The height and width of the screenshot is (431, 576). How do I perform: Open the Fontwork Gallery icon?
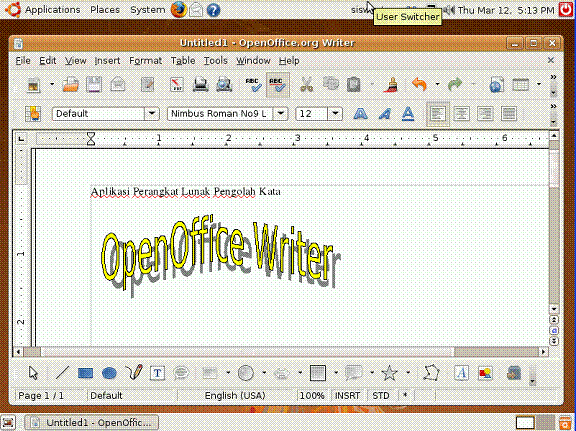pyautogui.click(x=462, y=373)
